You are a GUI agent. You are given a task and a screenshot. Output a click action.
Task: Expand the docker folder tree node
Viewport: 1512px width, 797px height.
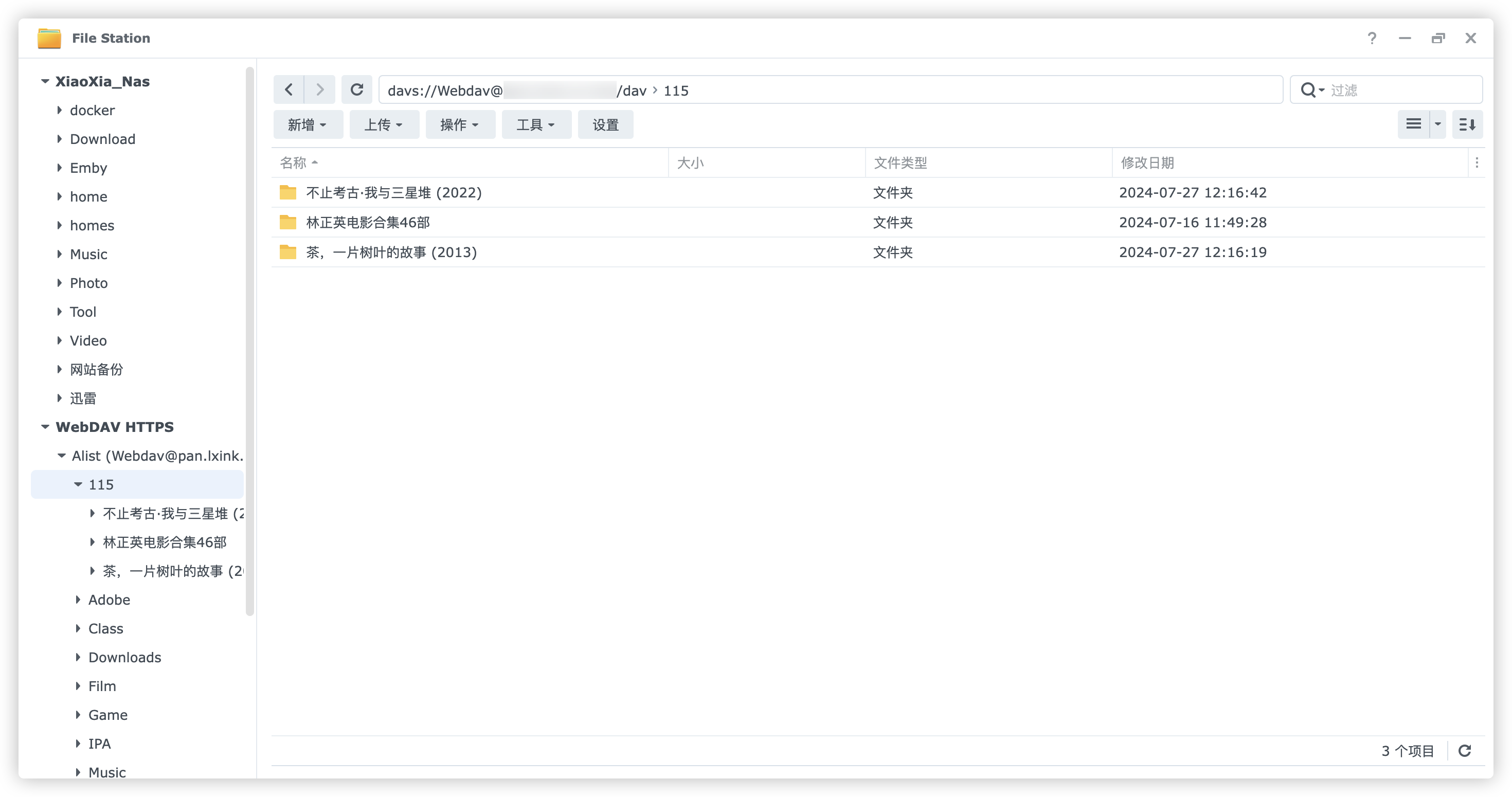(x=59, y=110)
